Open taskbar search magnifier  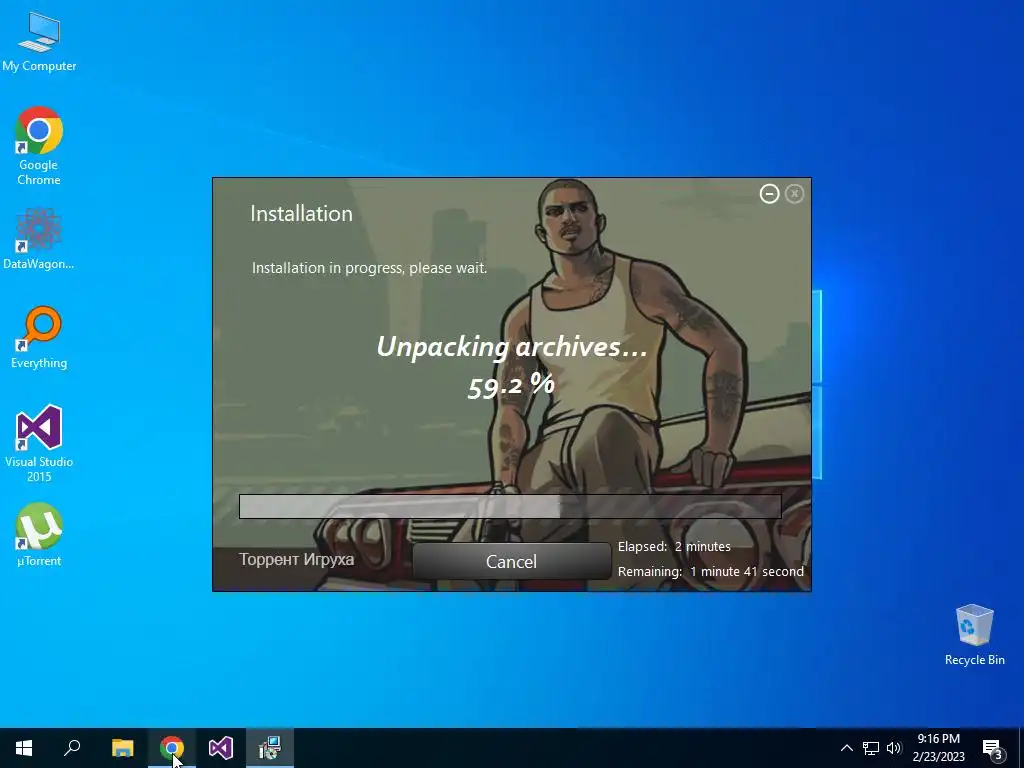point(72,748)
